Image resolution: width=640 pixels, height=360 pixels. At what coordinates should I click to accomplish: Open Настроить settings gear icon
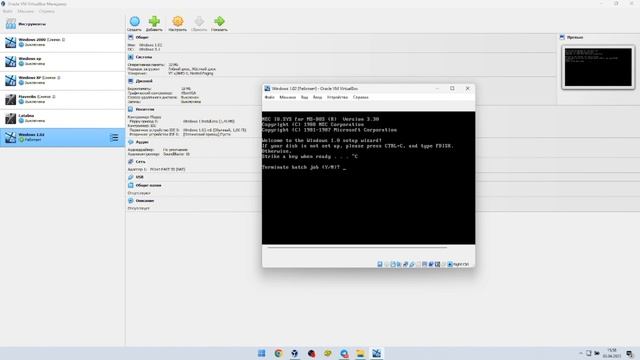coord(178,21)
